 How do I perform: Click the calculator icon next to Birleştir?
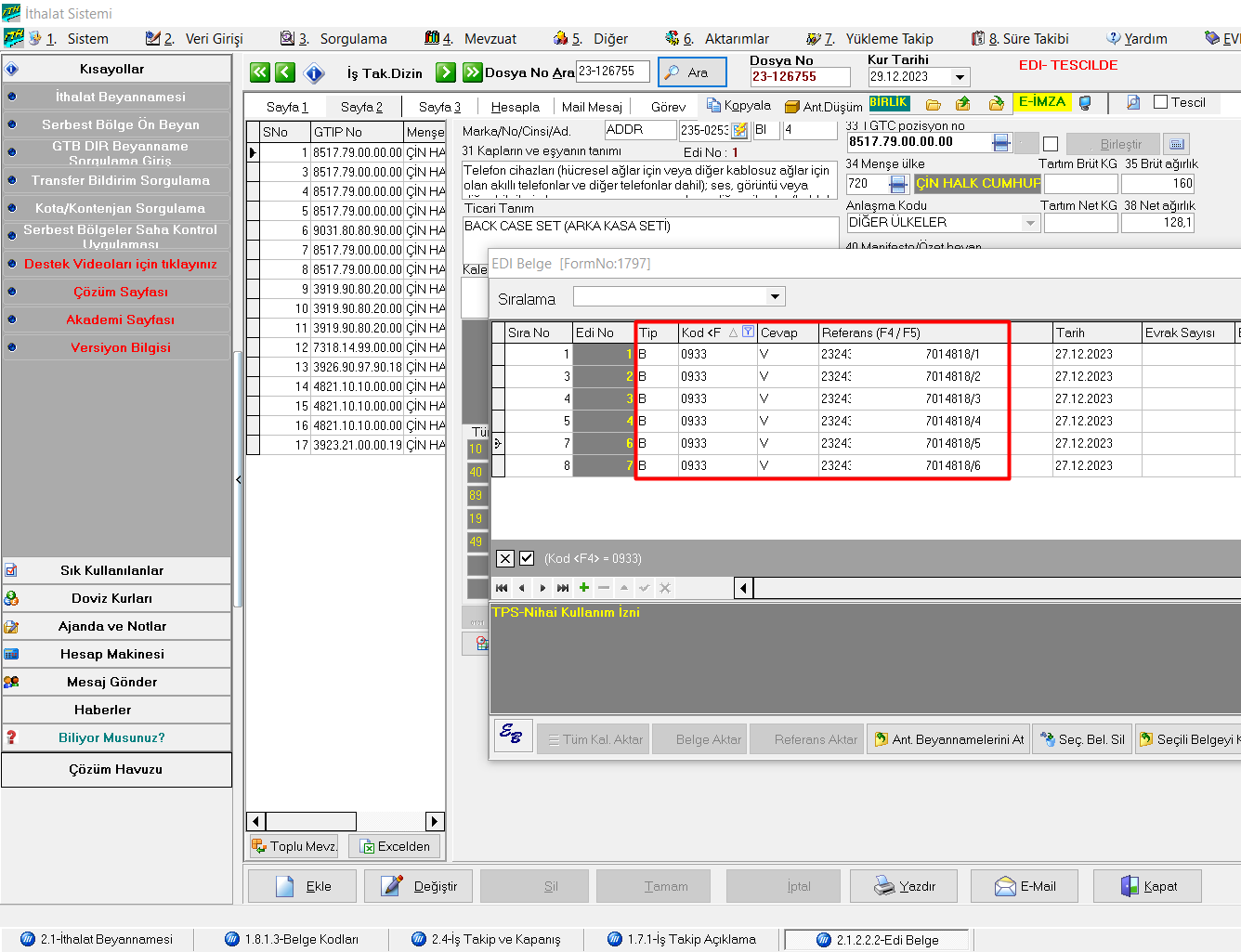(1176, 144)
